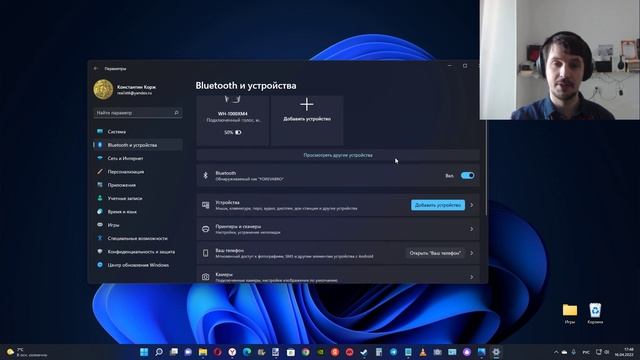Click the Специальные возможности accessibility icon
The height and width of the screenshot is (360, 640).
(x=100, y=238)
